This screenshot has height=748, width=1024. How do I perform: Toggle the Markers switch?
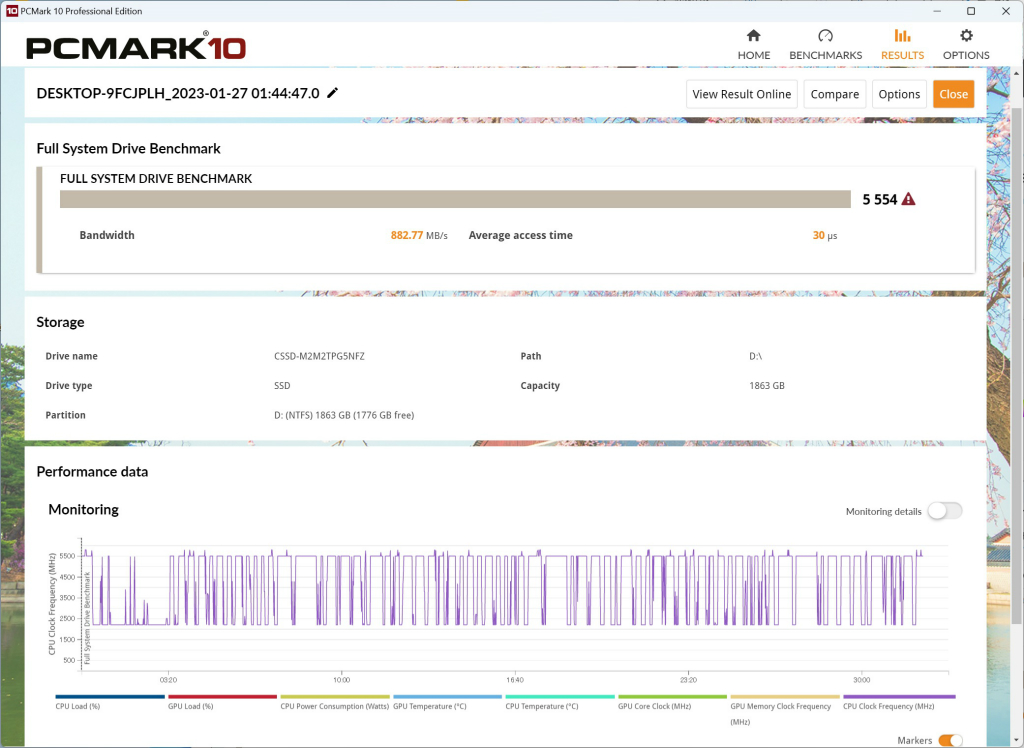(951, 740)
